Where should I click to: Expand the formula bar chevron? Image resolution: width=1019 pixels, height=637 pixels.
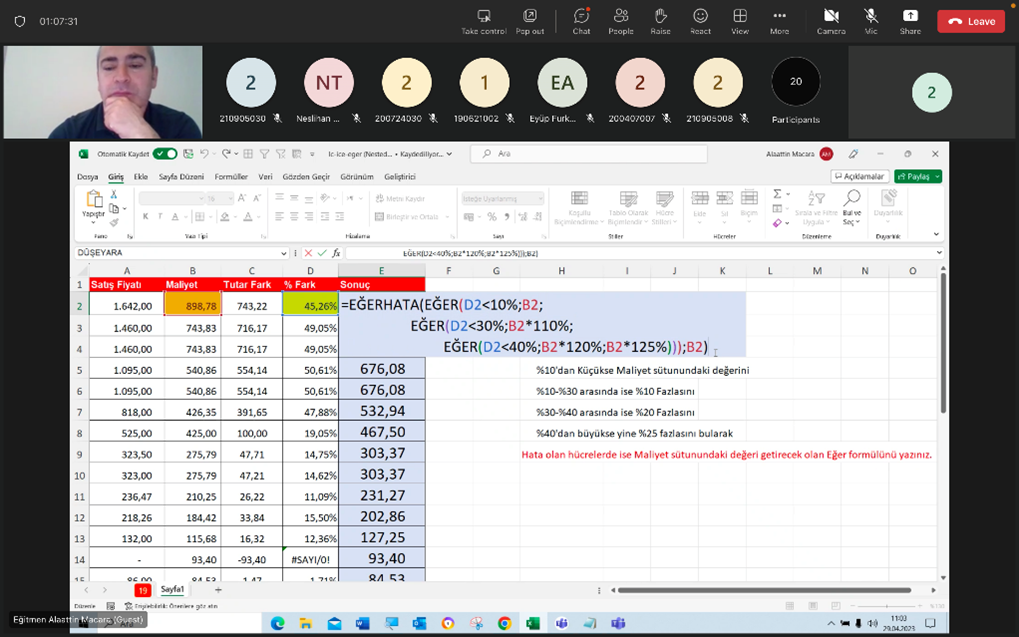(x=939, y=254)
